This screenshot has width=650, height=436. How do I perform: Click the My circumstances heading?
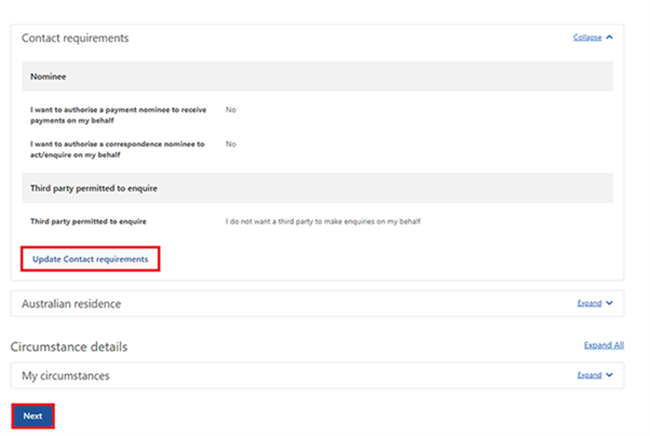point(65,376)
